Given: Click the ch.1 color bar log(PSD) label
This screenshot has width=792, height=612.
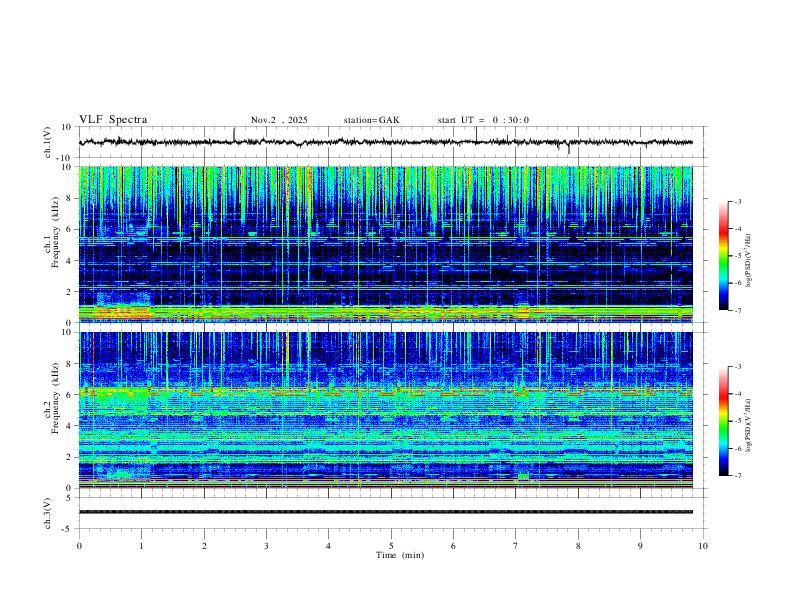Looking at the screenshot, I should [749, 260].
